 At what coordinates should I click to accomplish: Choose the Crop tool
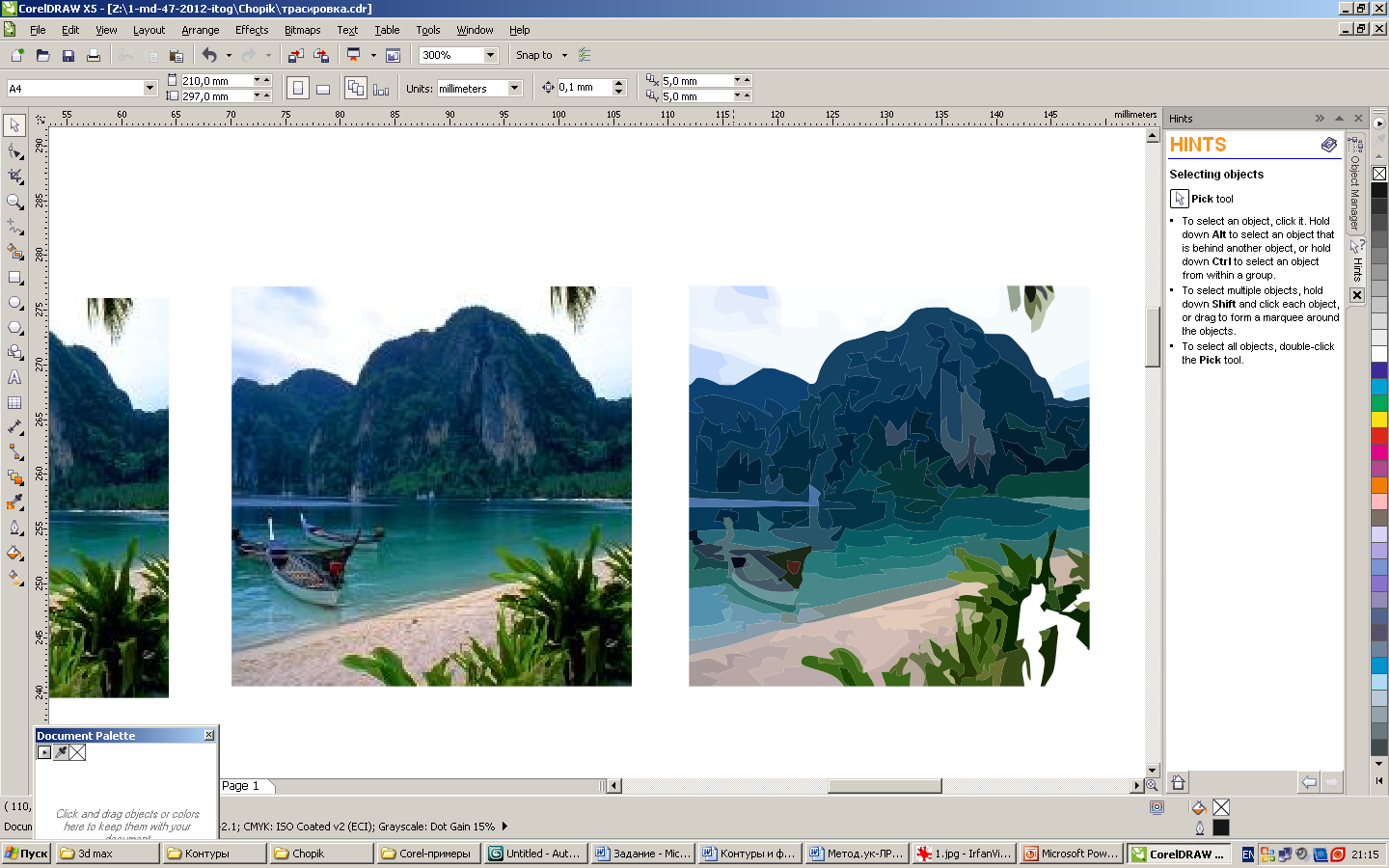point(14,176)
